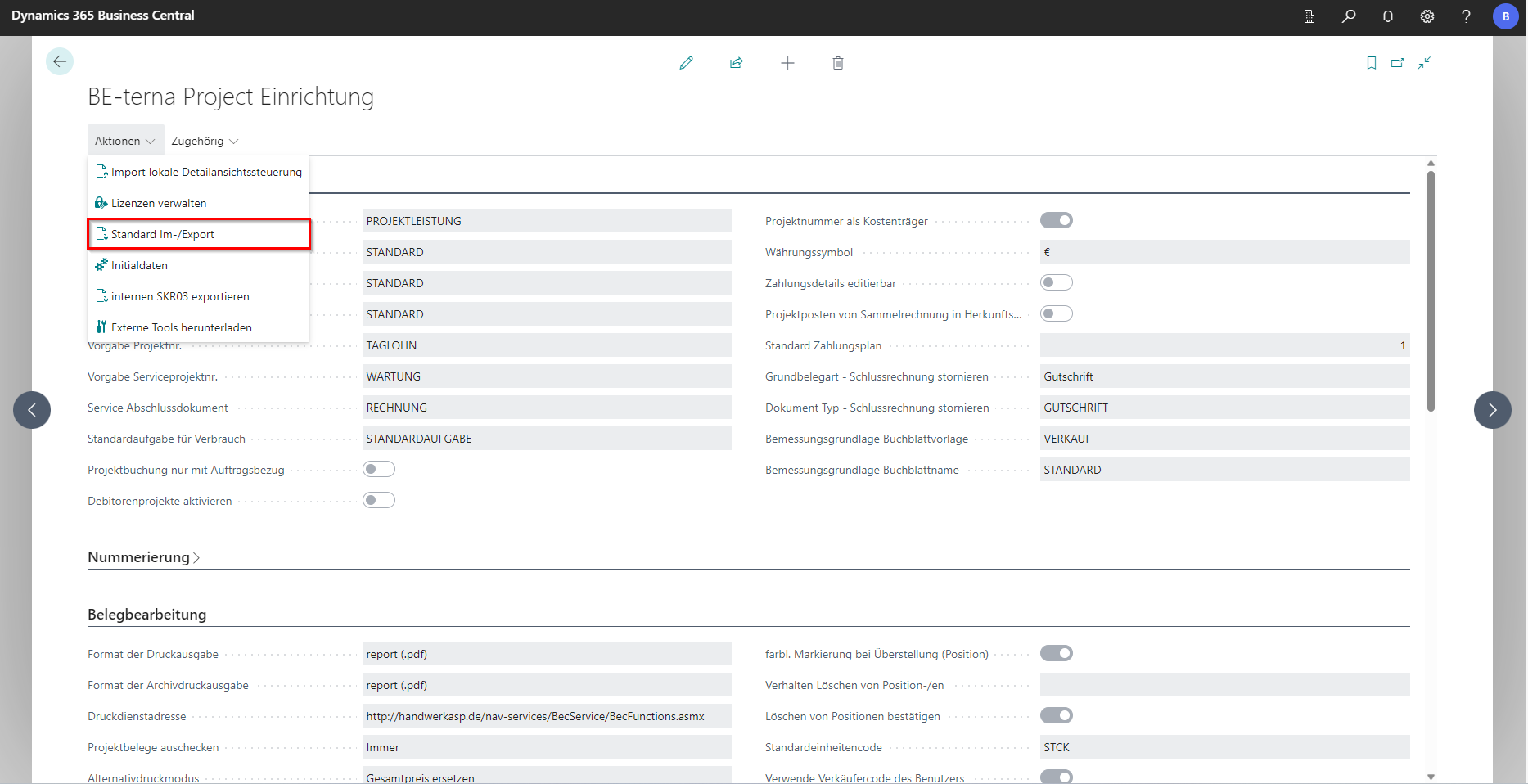Click icon beside Import lokale Detailansichtssteuerung

point(101,172)
